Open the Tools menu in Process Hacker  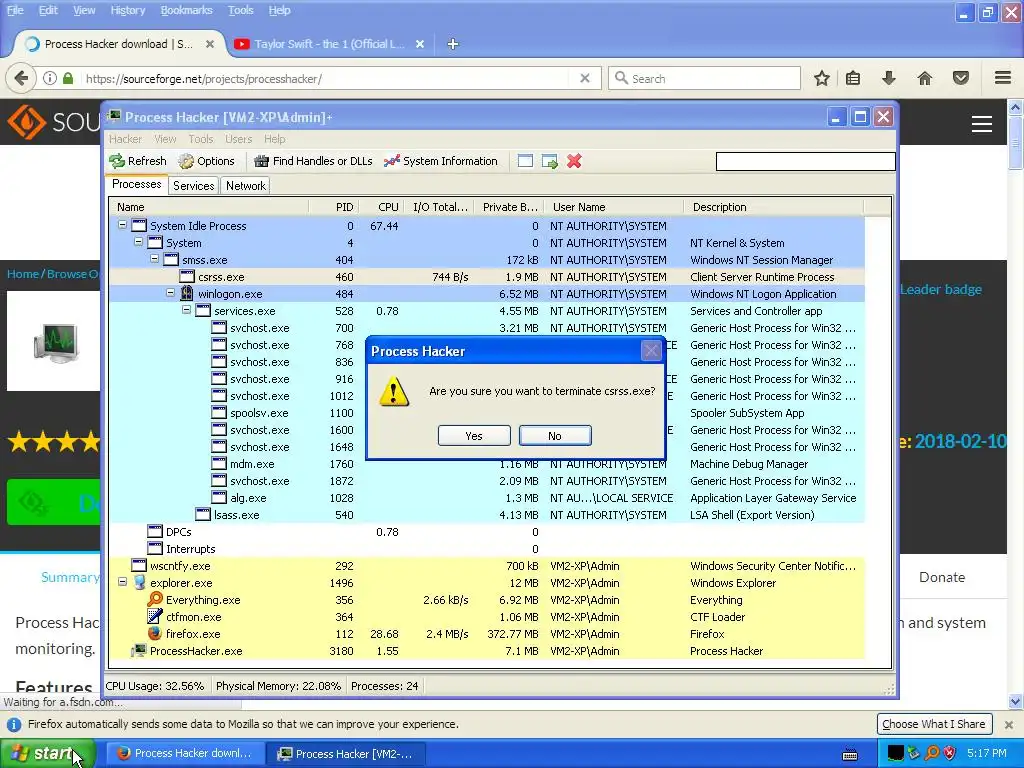pyautogui.click(x=200, y=139)
